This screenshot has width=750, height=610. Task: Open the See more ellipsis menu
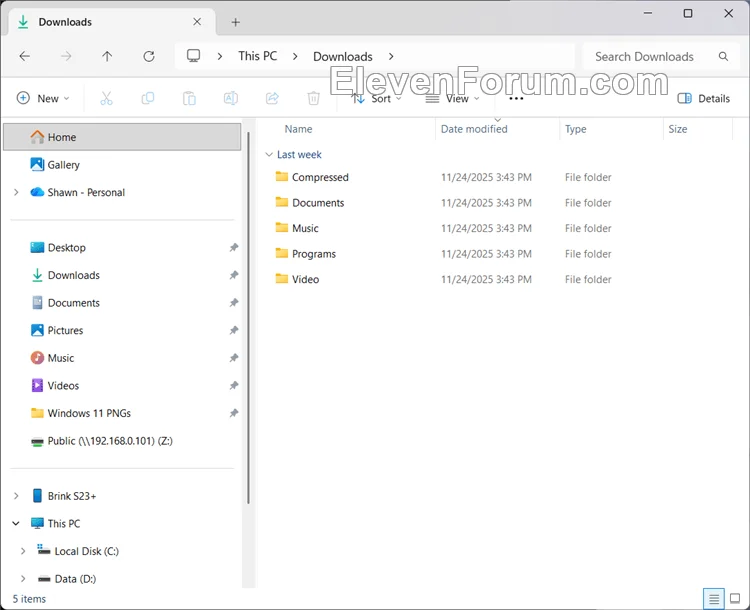(516, 99)
